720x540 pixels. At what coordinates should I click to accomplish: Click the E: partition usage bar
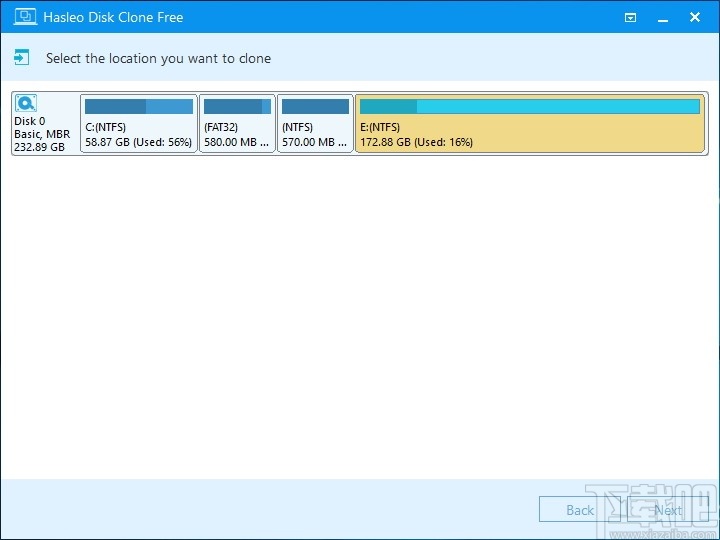(530, 107)
